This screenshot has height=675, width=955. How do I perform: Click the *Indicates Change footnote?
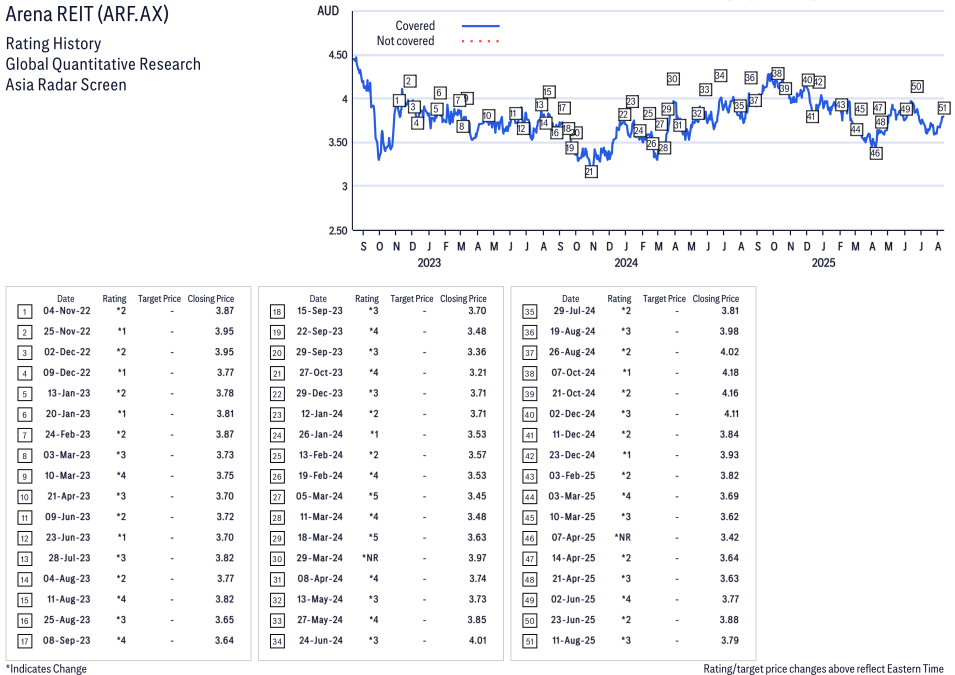coord(46,668)
